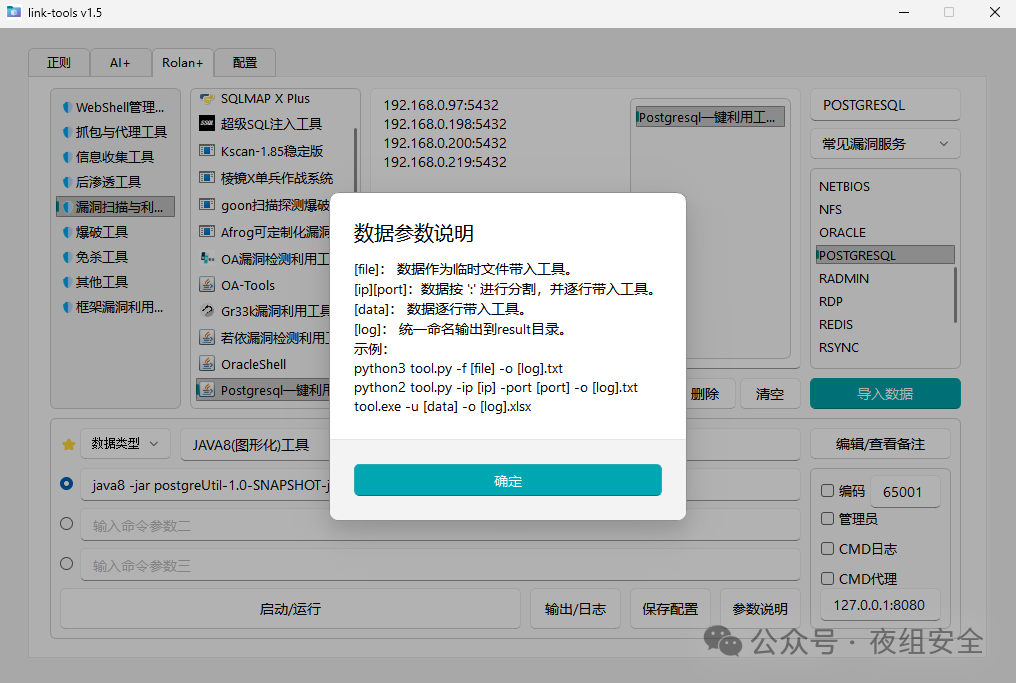Enable the 编码 checkbox
Screen dimensions: 1016x683
827,491
